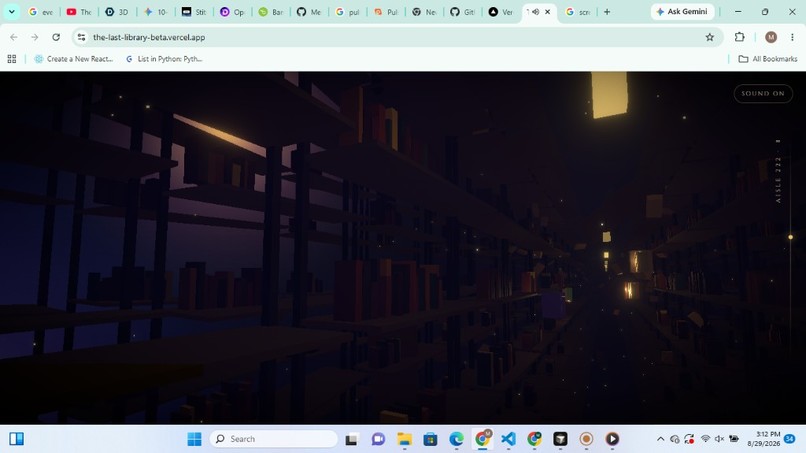Show hidden system tray icons
Screen dimensions: 806x453
pos(661,439)
